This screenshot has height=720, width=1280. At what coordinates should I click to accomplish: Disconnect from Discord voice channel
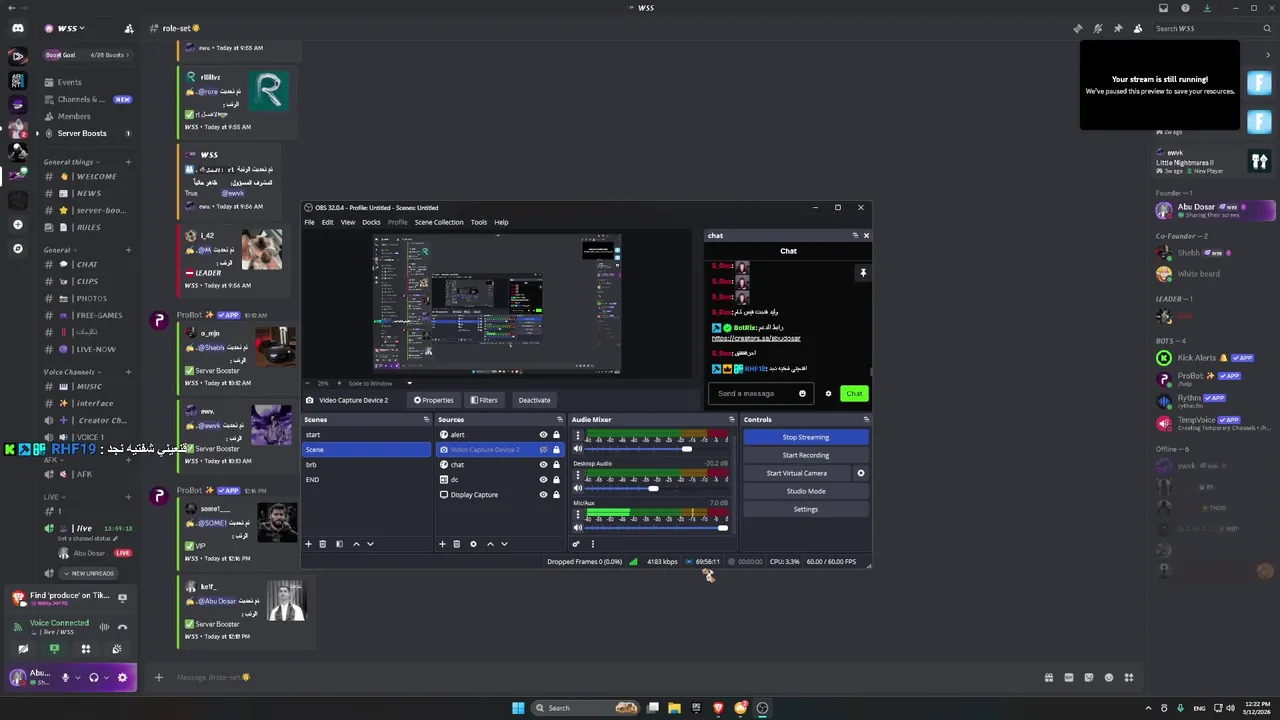(122, 627)
